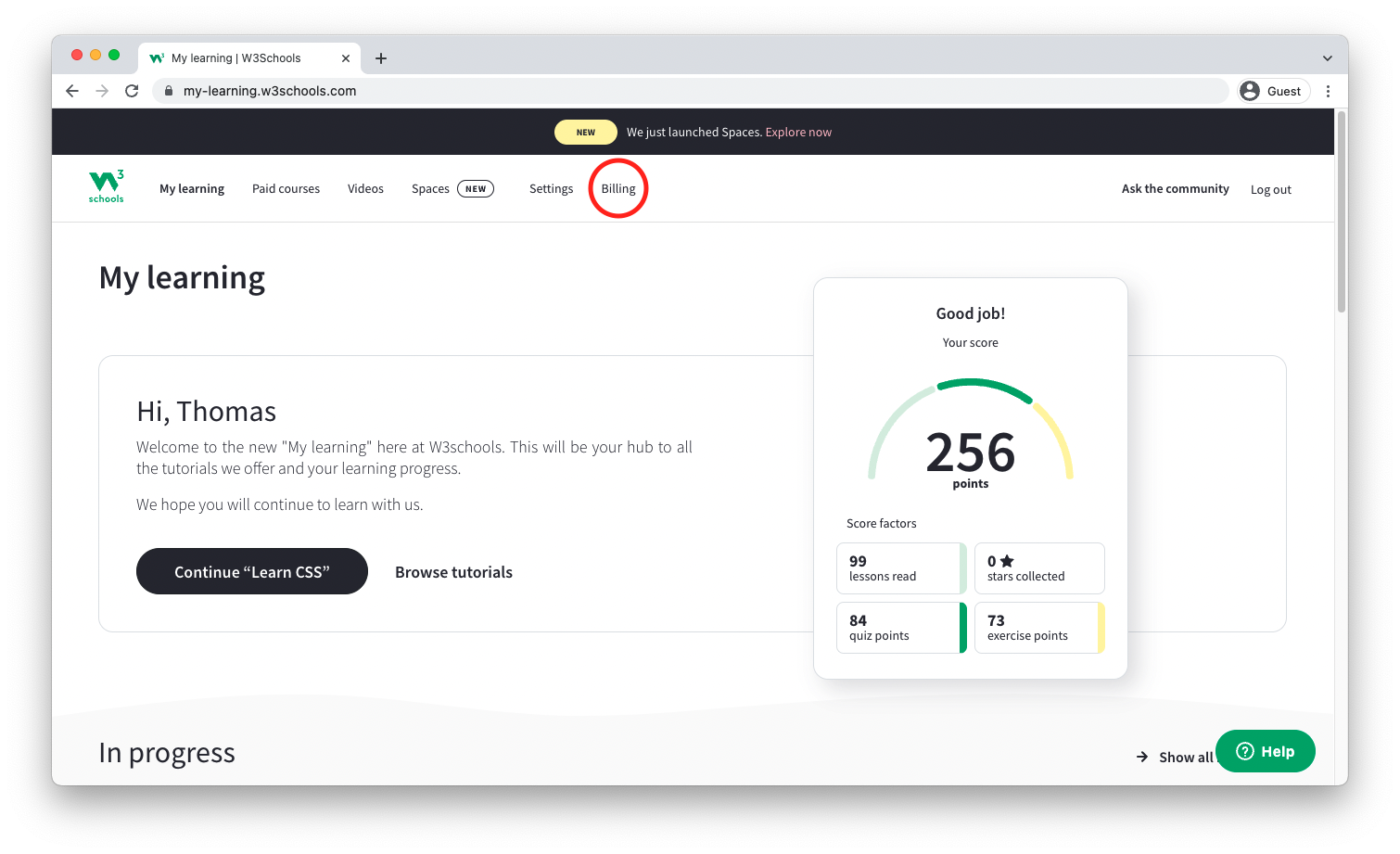Click the 84 quiz points tile
This screenshot has width=1400, height=854.
[901, 628]
